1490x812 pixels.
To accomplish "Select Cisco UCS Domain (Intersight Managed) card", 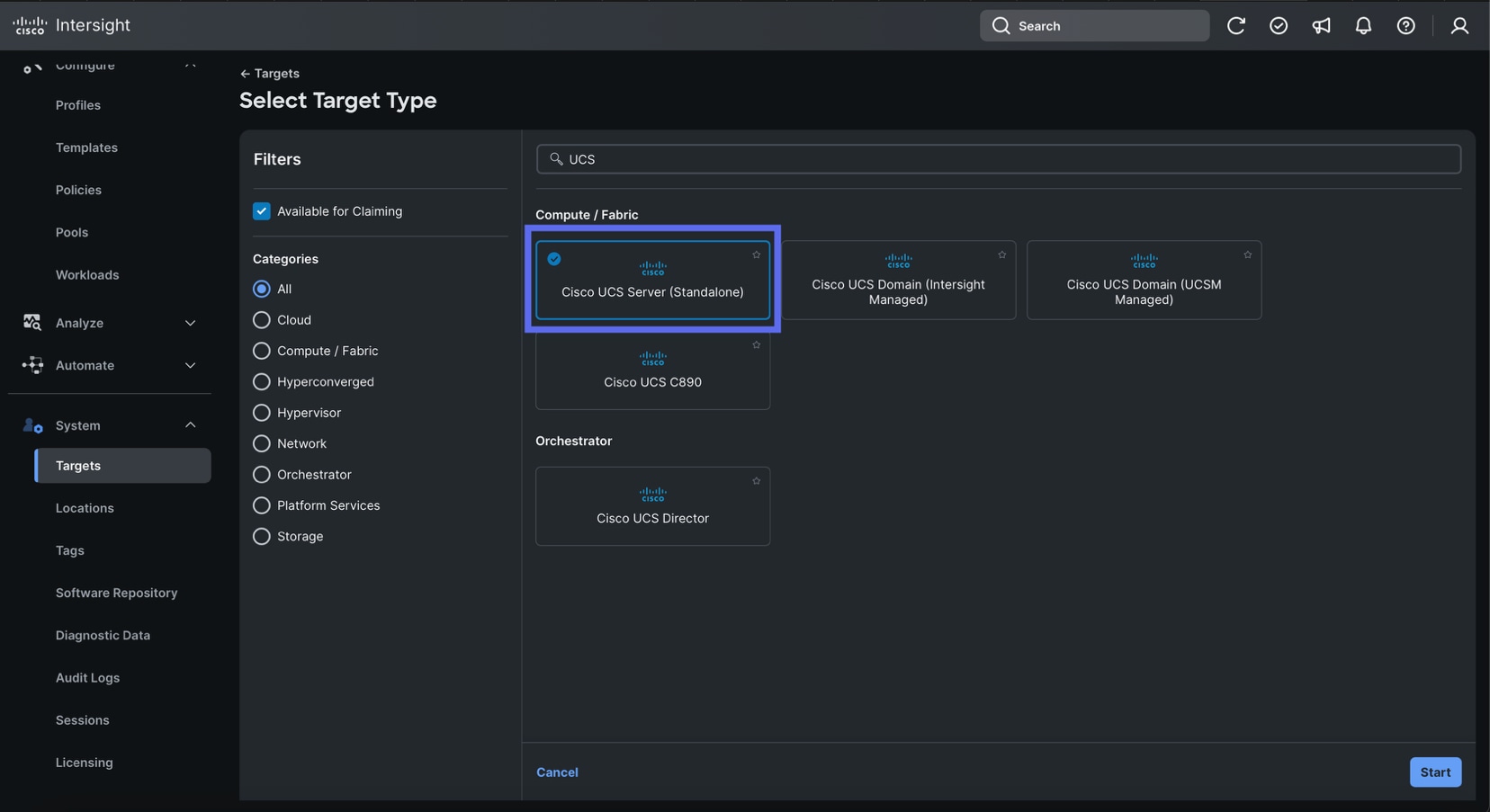I will coord(898,281).
